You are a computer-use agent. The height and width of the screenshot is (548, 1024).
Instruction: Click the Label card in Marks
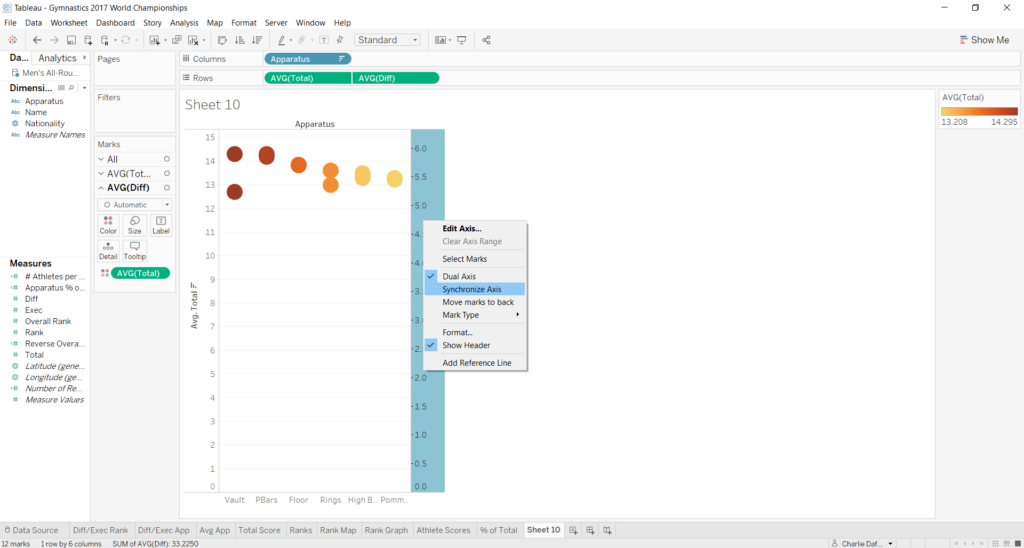point(161,225)
